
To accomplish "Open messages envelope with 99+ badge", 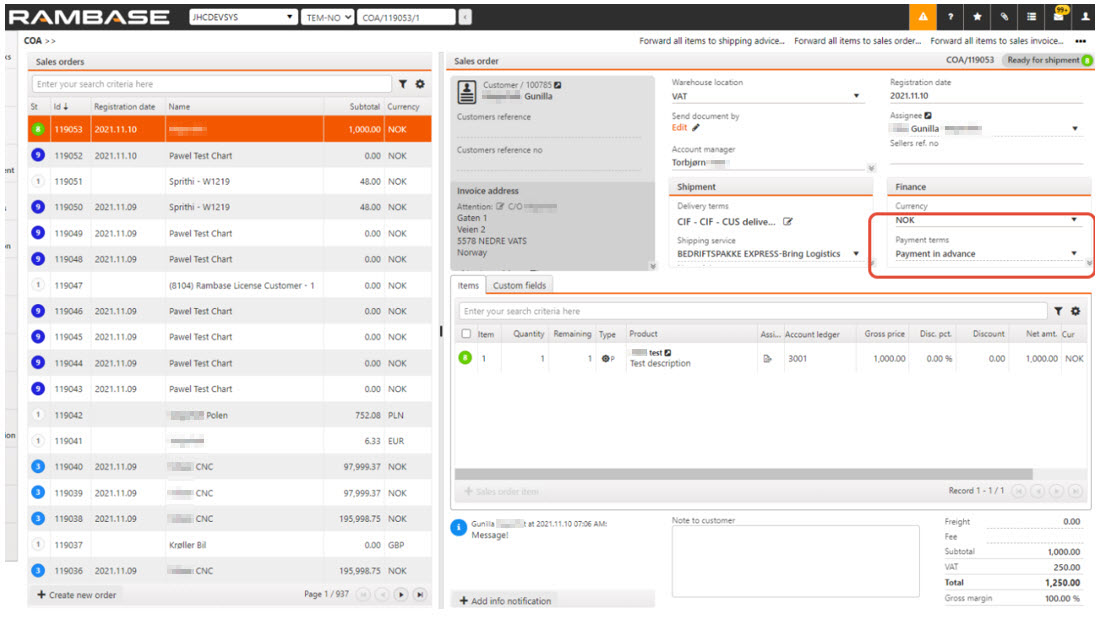I will pos(1058,17).
